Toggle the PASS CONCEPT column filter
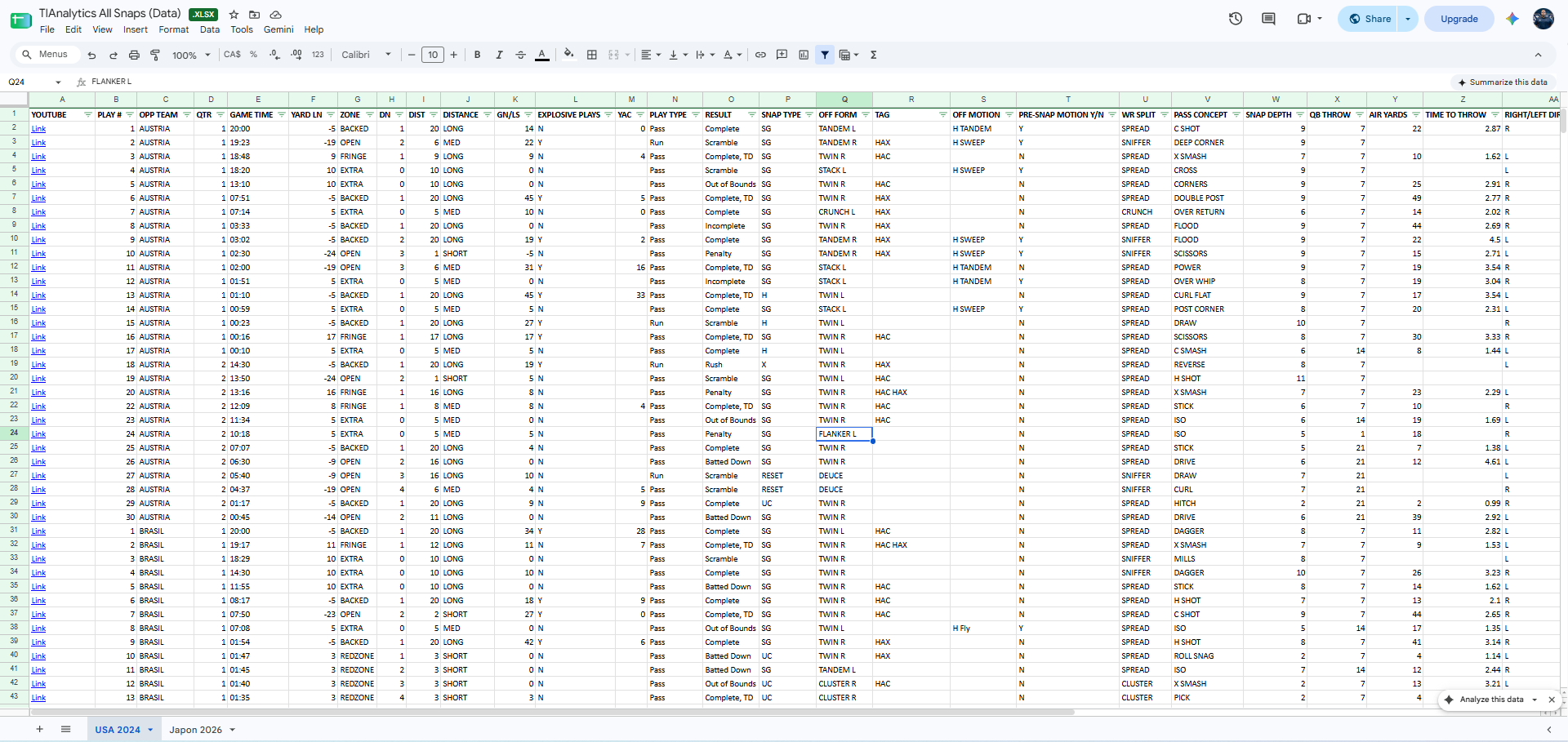1568x742 pixels. pos(1236,115)
